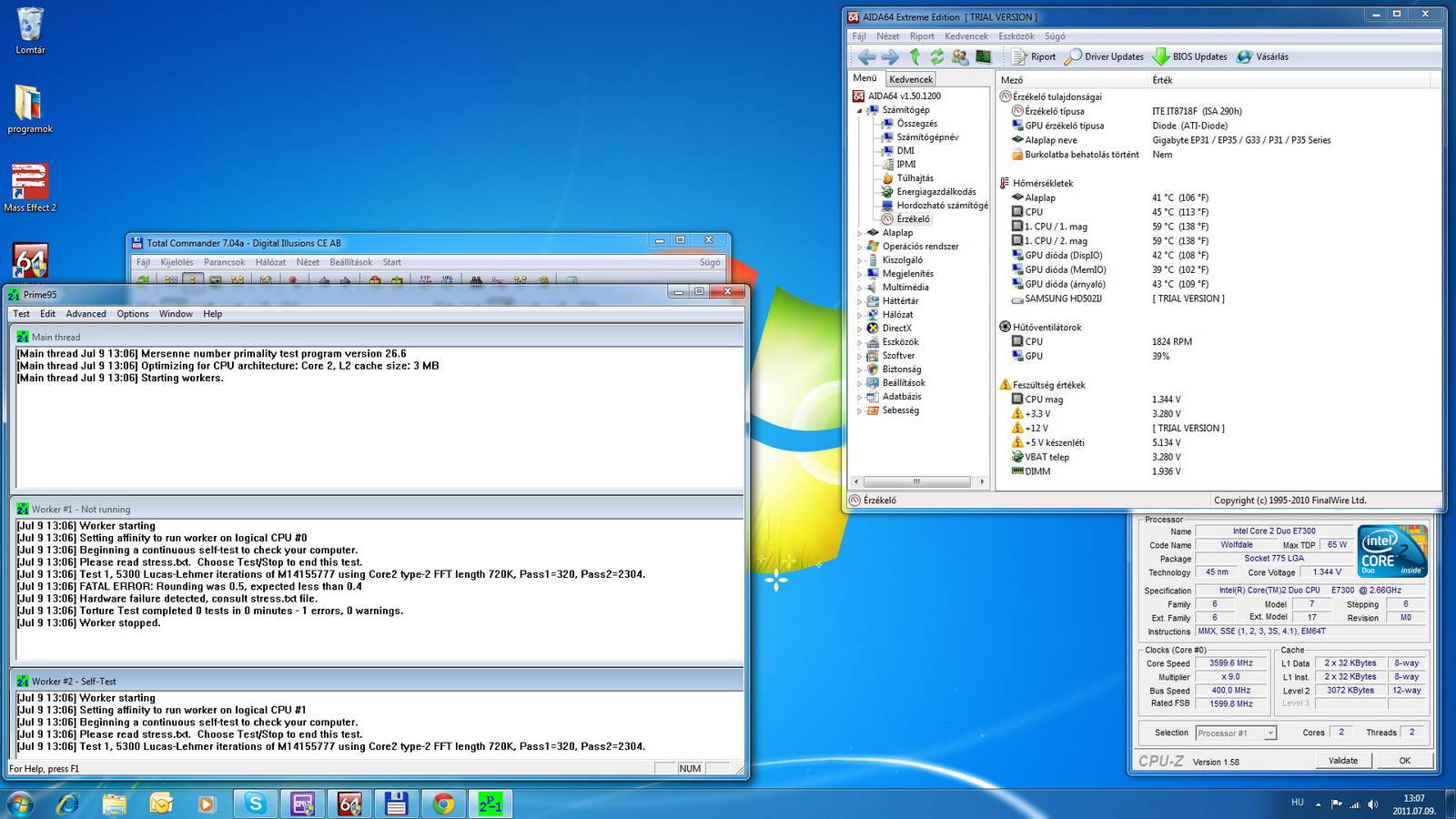Open the Test menu in Prime95
The width and height of the screenshot is (1456, 819).
(21, 314)
